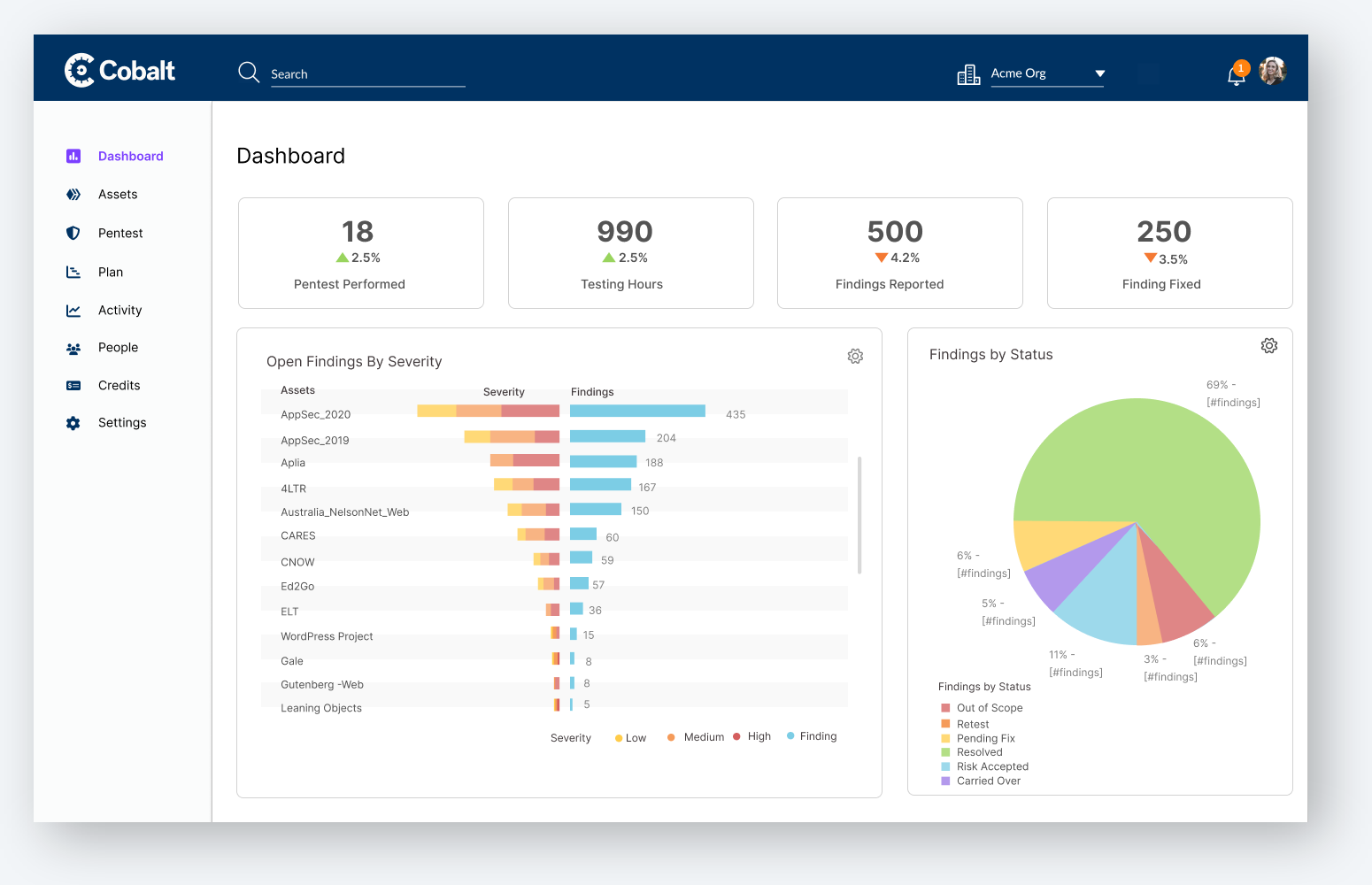The width and height of the screenshot is (1372, 885).
Task: Click the AppSec_2020 severity stacked bar
Action: (x=489, y=411)
